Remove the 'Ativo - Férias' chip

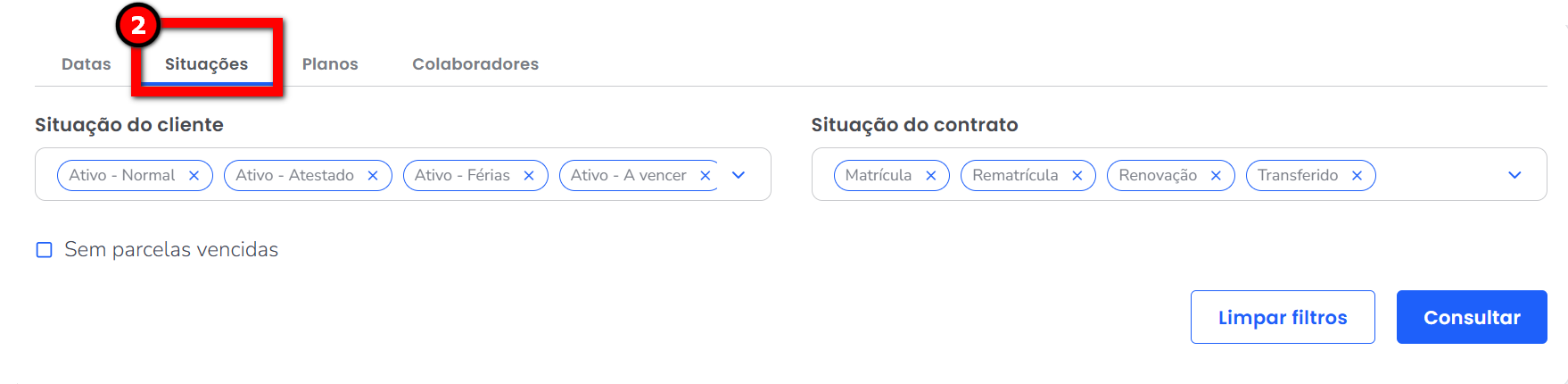coord(529,176)
